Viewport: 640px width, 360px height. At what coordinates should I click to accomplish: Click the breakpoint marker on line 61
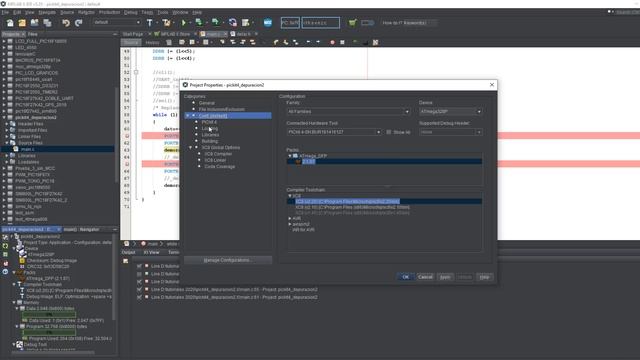coord(127,136)
